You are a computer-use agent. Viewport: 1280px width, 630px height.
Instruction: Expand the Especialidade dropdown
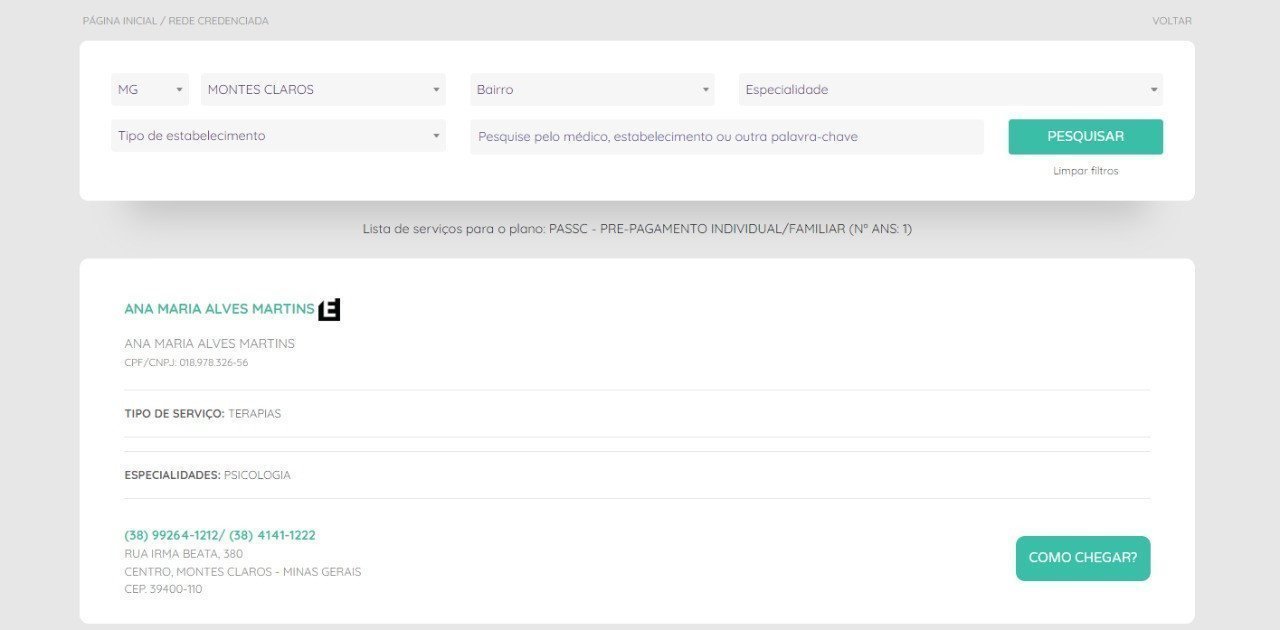coord(950,90)
